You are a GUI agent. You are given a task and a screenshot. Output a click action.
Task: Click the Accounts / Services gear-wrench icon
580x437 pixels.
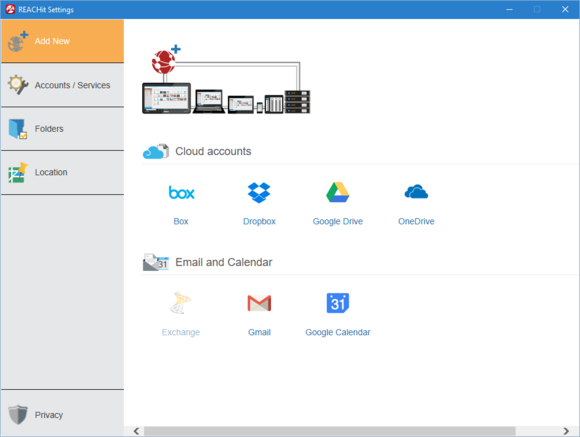coord(18,85)
